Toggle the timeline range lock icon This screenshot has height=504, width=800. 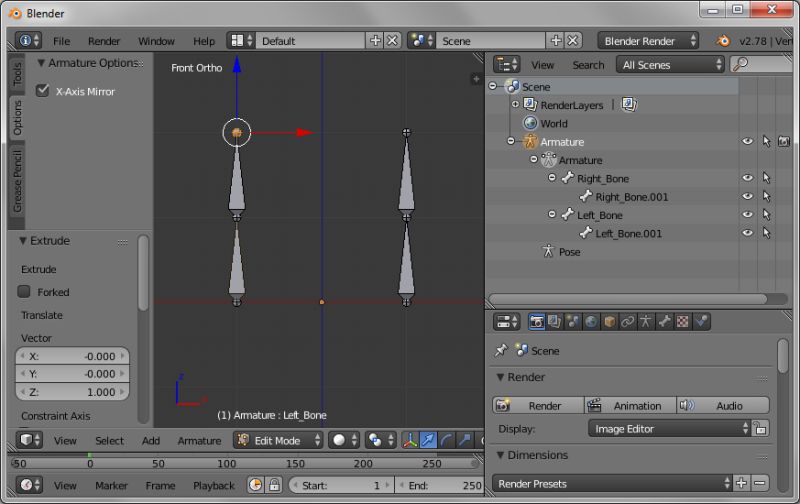pyautogui.click(x=274, y=485)
